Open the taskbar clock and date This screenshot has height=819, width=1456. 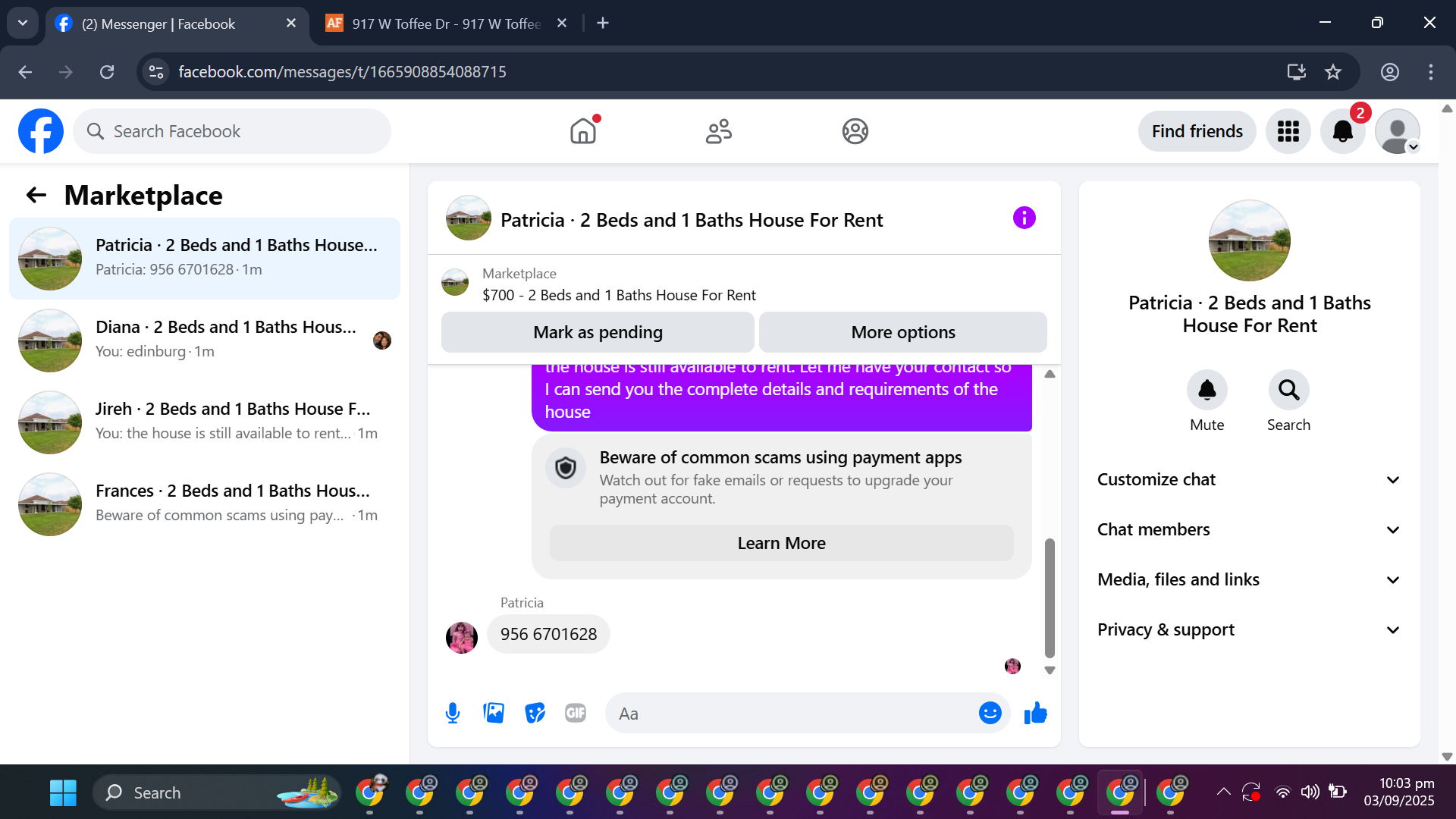(1398, 792)
